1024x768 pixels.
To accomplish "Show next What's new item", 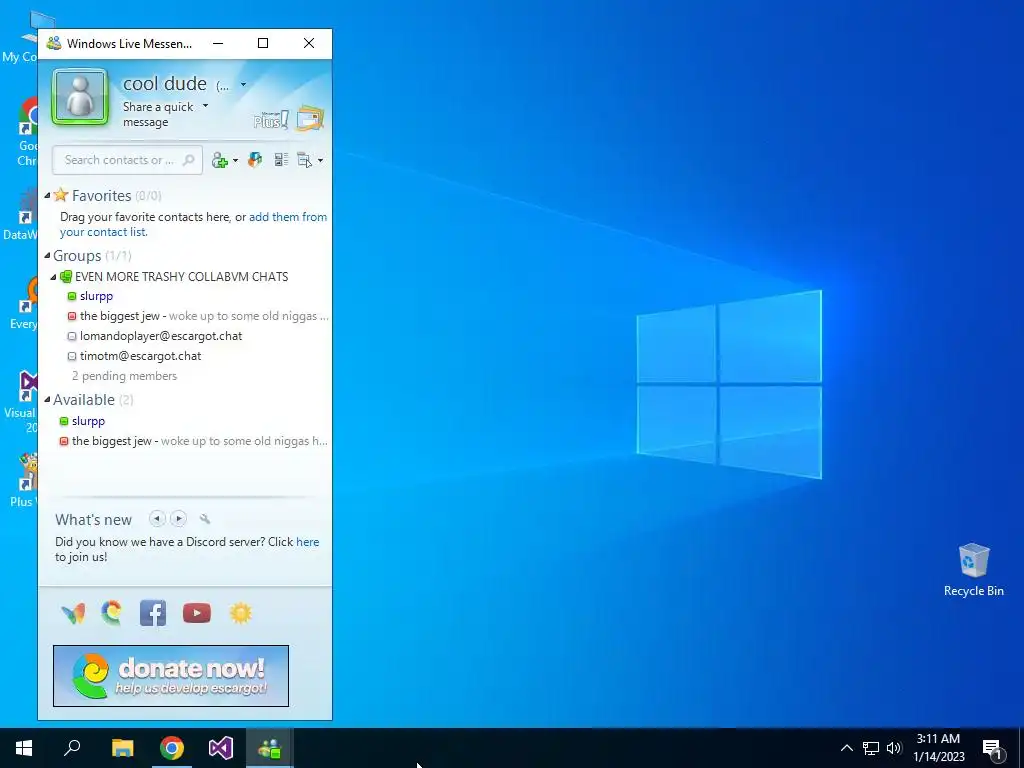I will click(x=178, y=519).
